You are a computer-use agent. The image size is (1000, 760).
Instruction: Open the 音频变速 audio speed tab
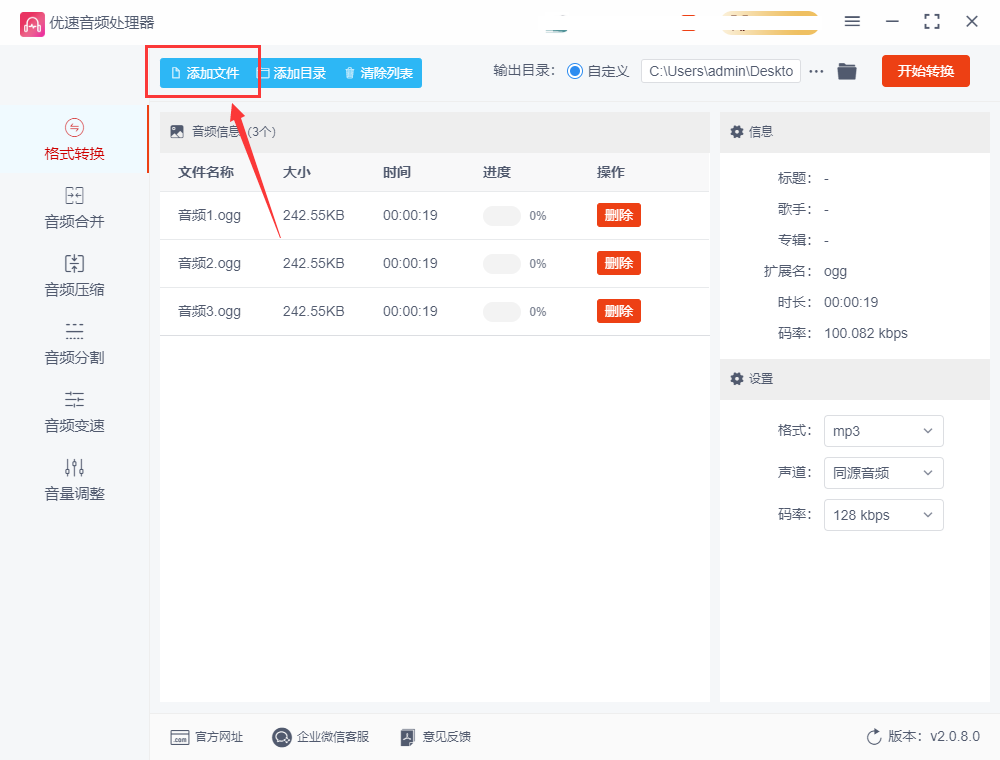[x=74, y=412]
